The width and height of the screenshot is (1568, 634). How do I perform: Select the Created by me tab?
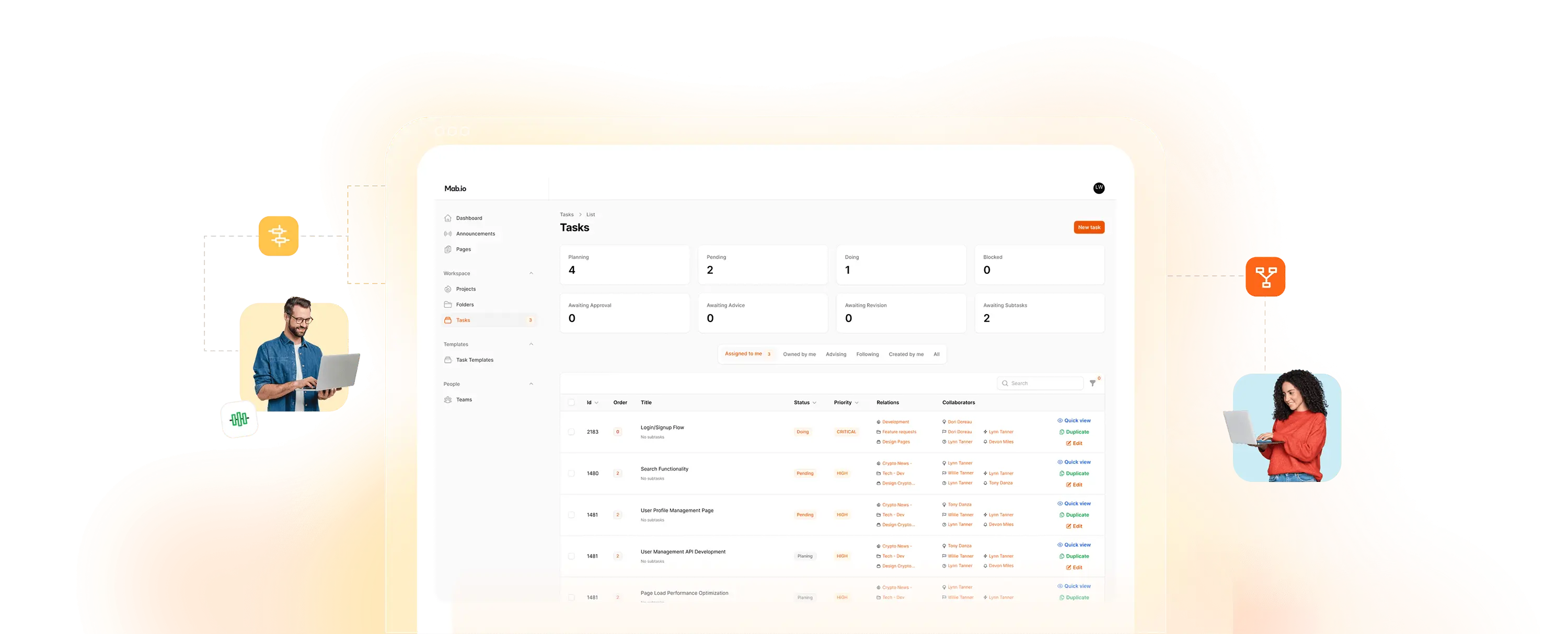click(906, 354)
